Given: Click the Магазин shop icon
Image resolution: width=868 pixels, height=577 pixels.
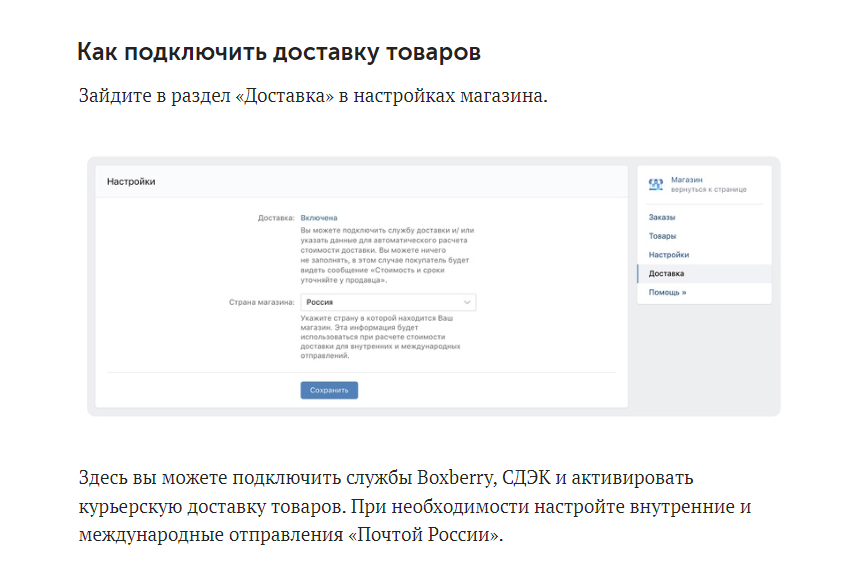Looking at the screenshot, I should point(655,184).
